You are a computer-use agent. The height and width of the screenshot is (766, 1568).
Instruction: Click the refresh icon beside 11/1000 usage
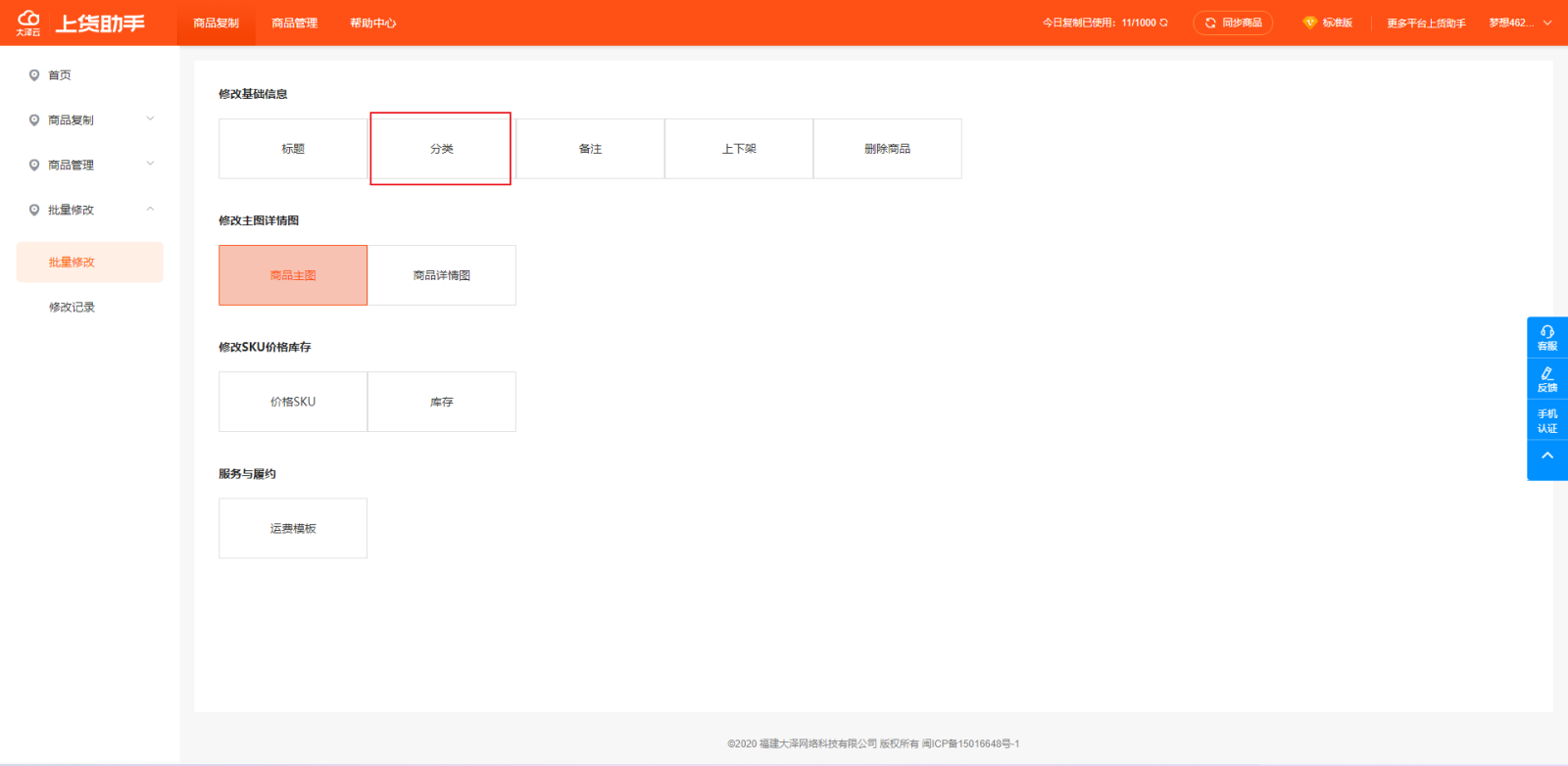click(1163, 23)
